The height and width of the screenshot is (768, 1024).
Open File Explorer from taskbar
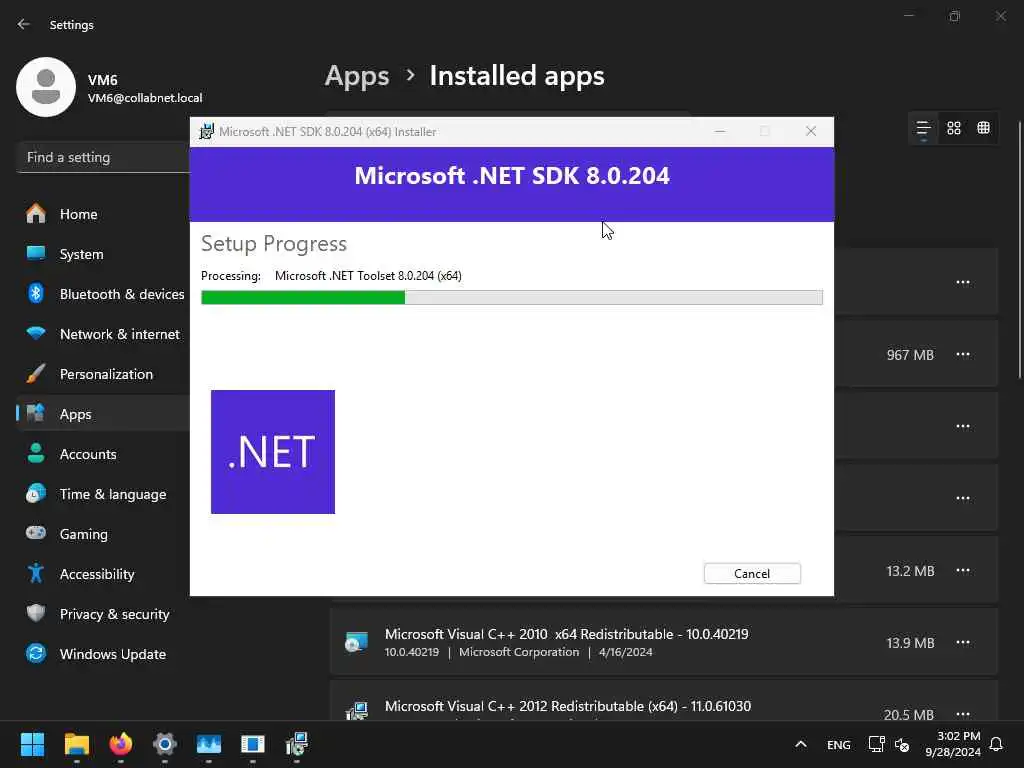click(76, 744)
